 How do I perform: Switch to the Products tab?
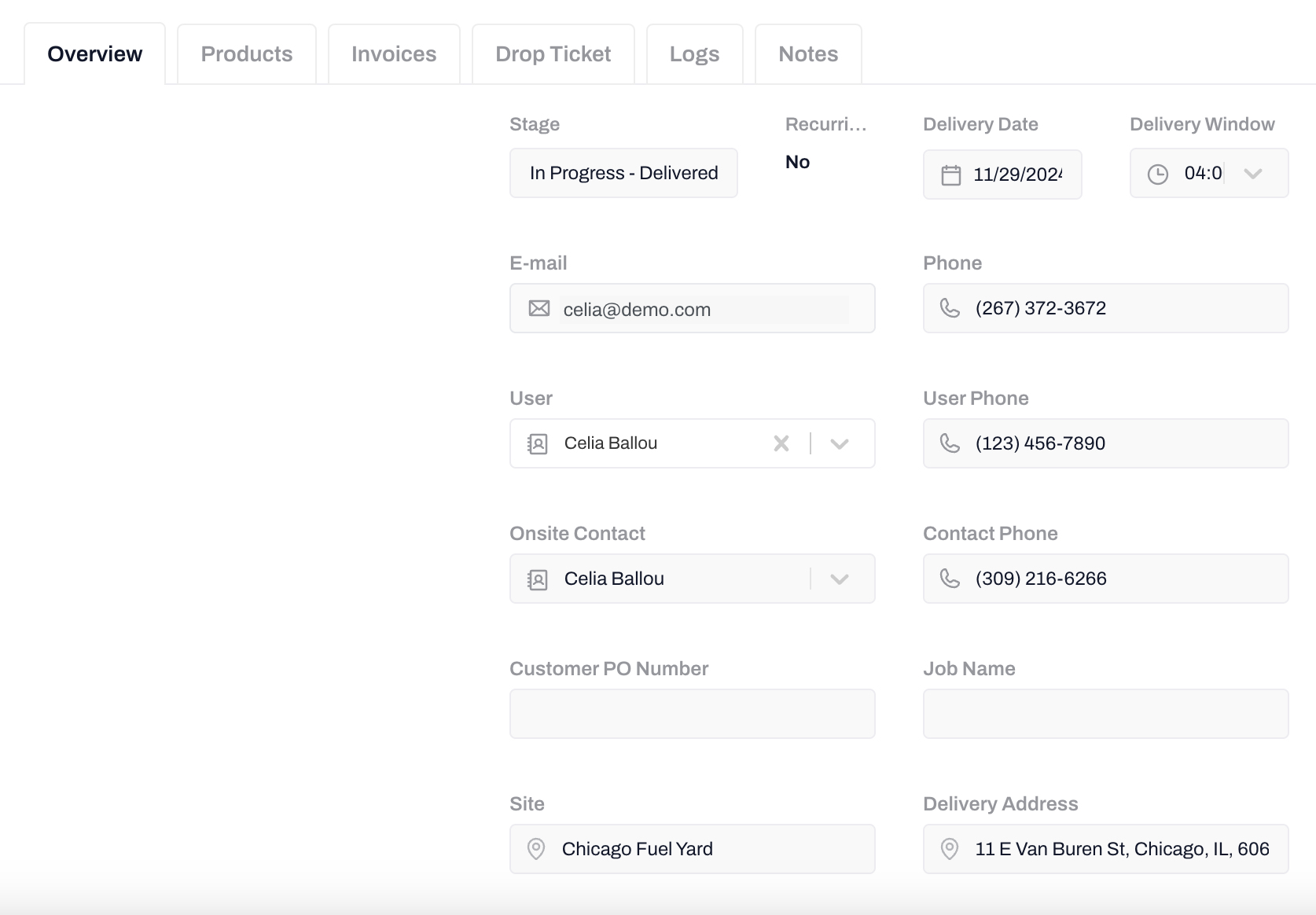[x=247, y=54]
